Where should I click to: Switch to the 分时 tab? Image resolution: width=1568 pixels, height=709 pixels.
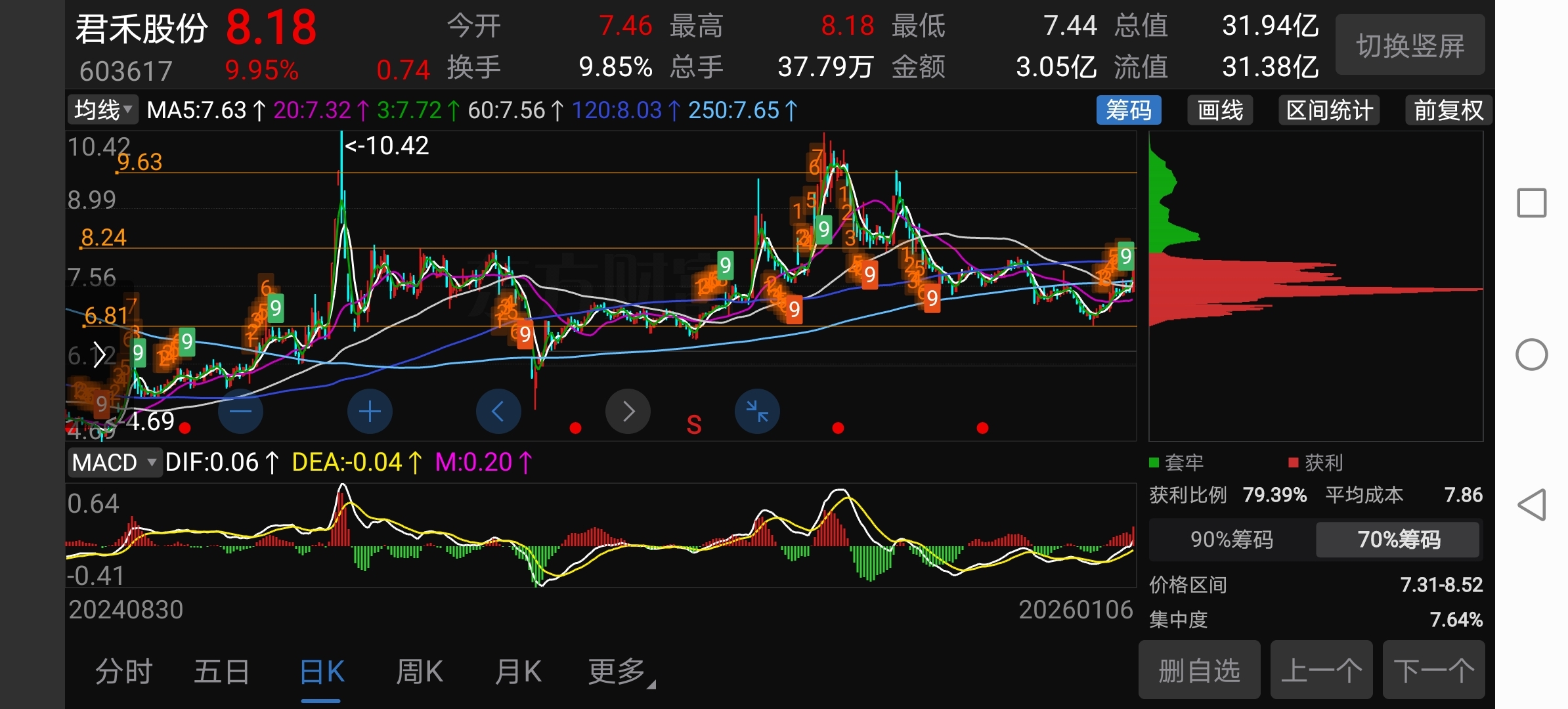(123, 672)
